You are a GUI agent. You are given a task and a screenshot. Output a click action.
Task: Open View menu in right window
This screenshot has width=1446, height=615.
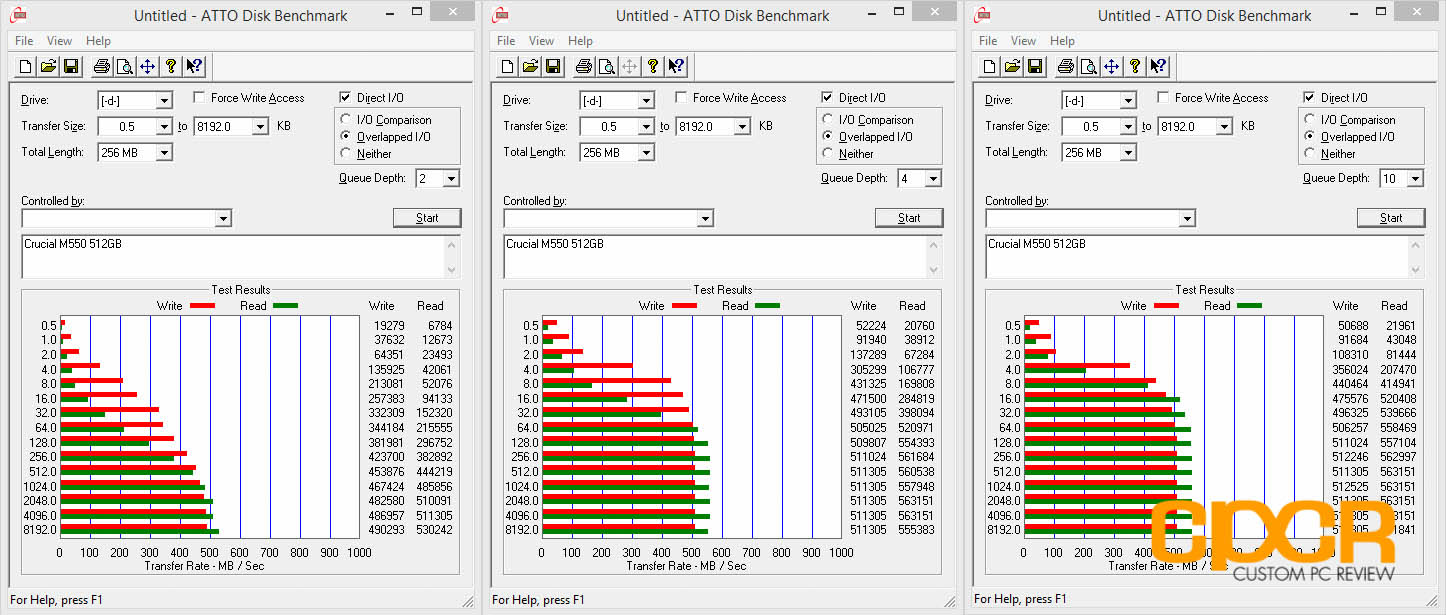pos(1024,41)
